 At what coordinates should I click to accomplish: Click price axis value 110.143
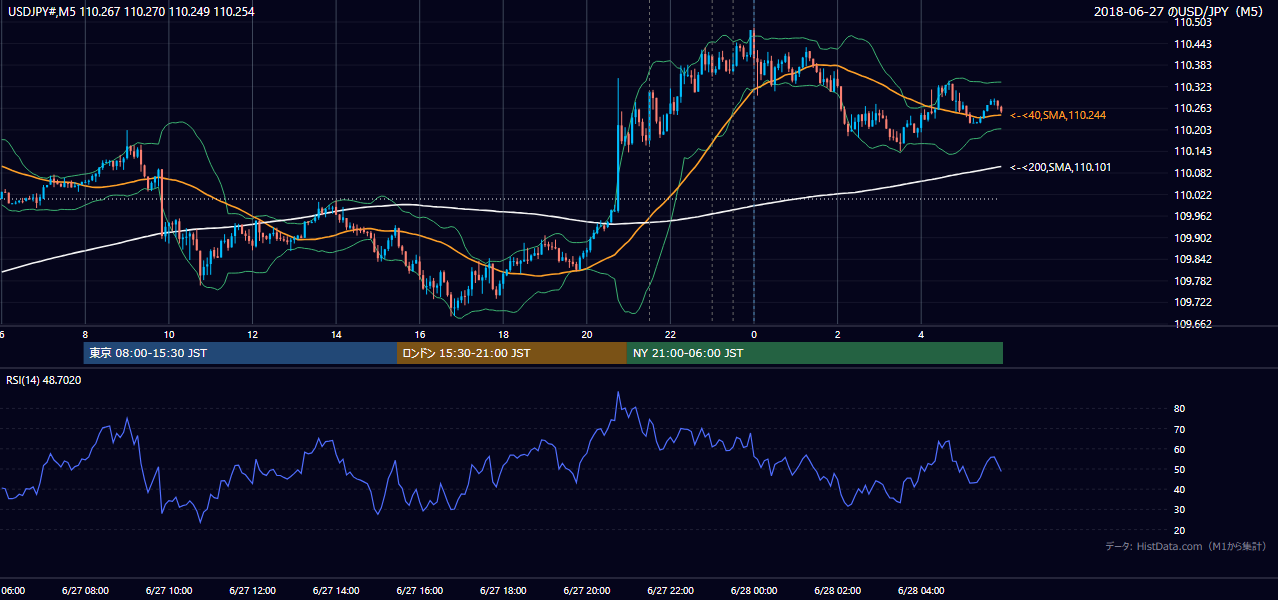pyautogui.click(x=1193, y=151)
